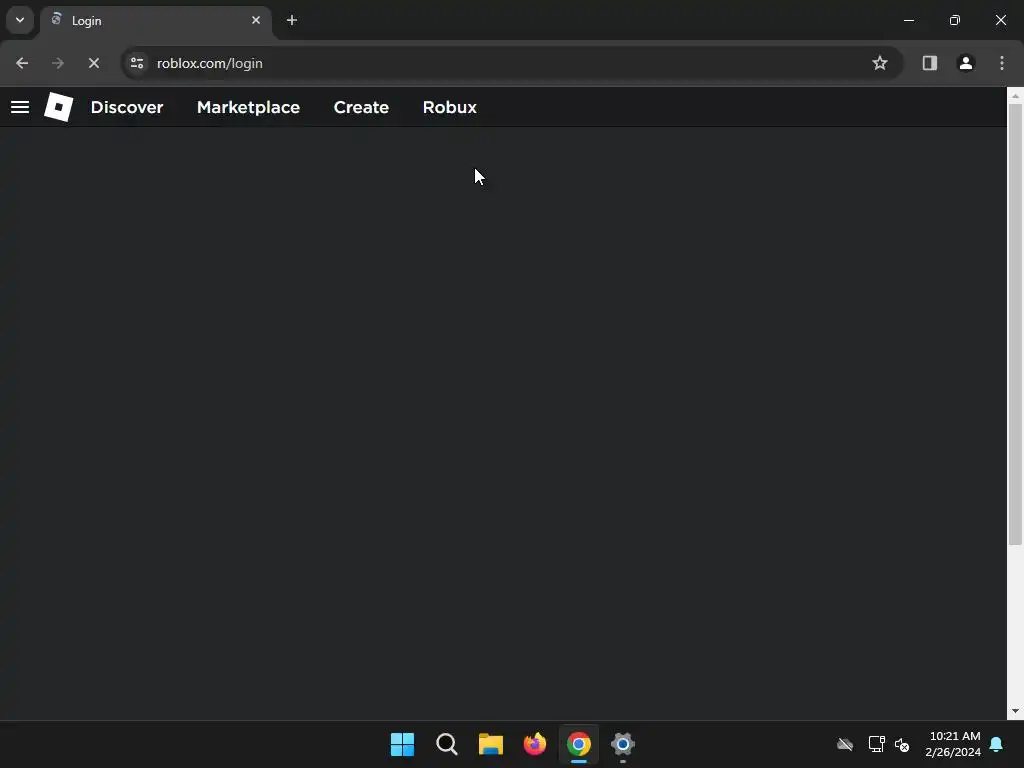View site information icon in address bar
This screenshot has height=768, width=1024.
click(x=137, y=63)
